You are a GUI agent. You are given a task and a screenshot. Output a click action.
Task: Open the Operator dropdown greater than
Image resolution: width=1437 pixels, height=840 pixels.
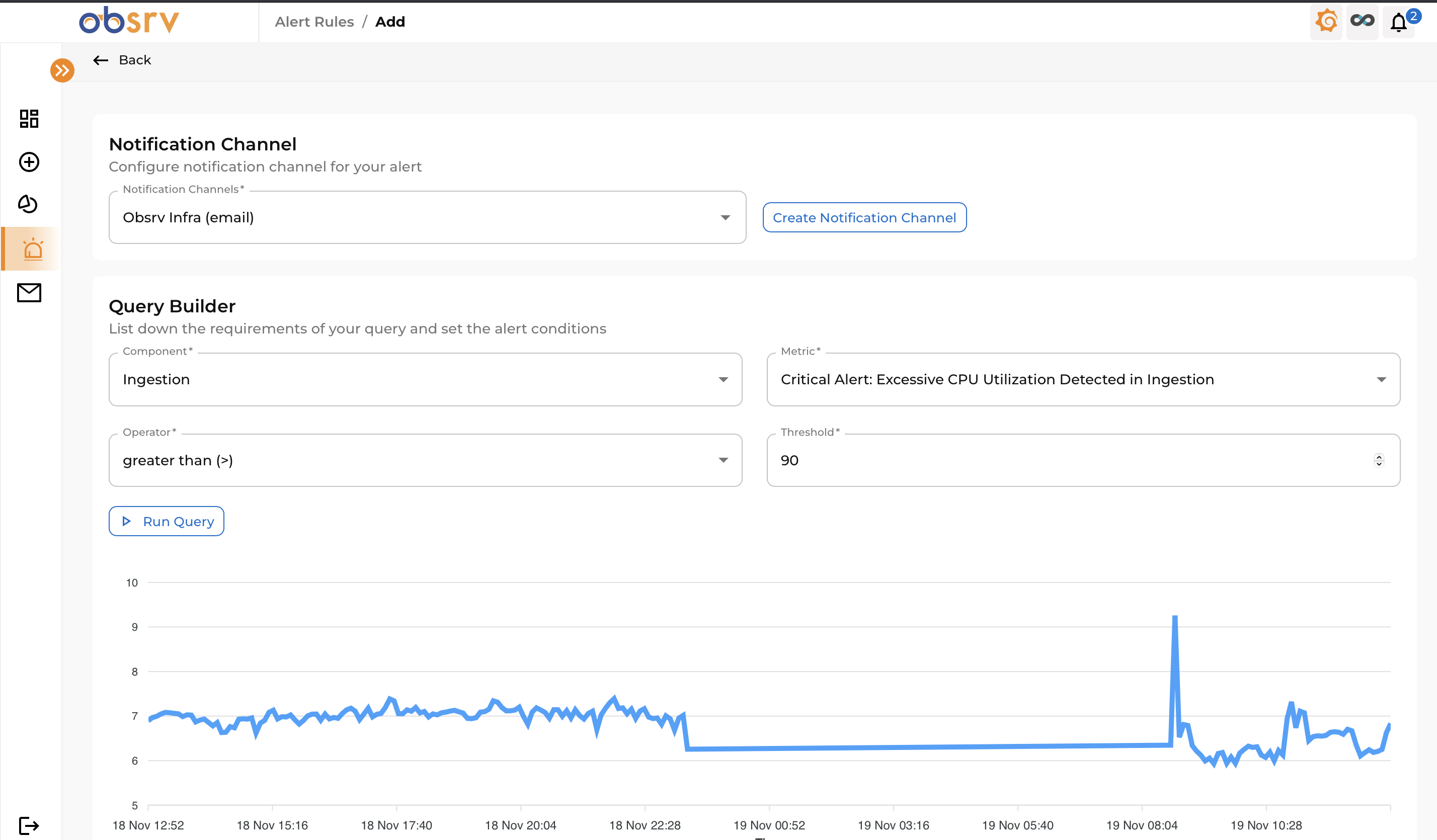click(x=723, y=460)
